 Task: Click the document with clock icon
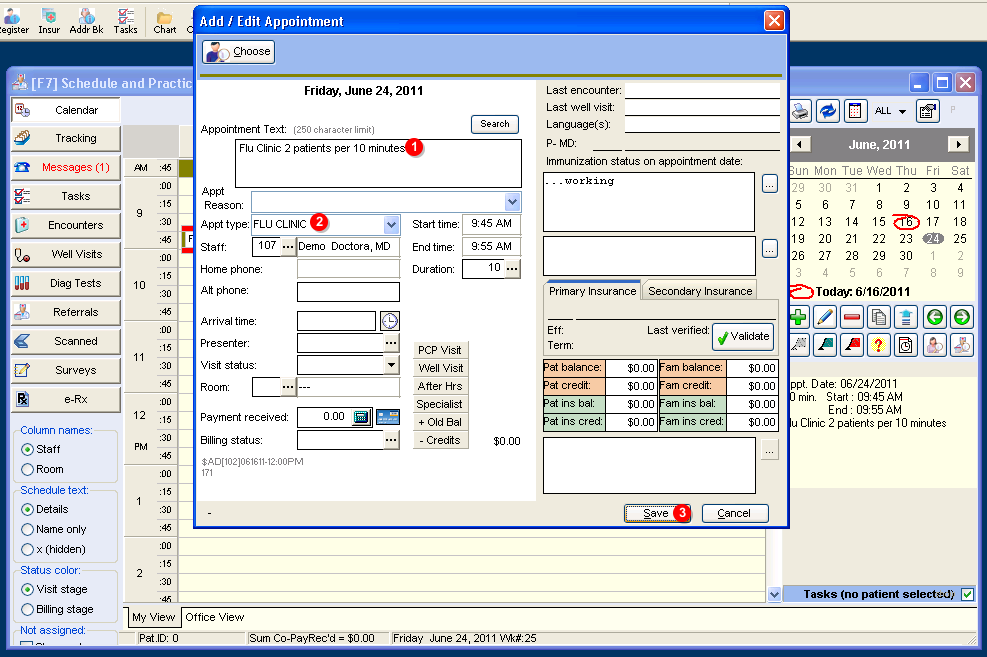click(906, 345)
